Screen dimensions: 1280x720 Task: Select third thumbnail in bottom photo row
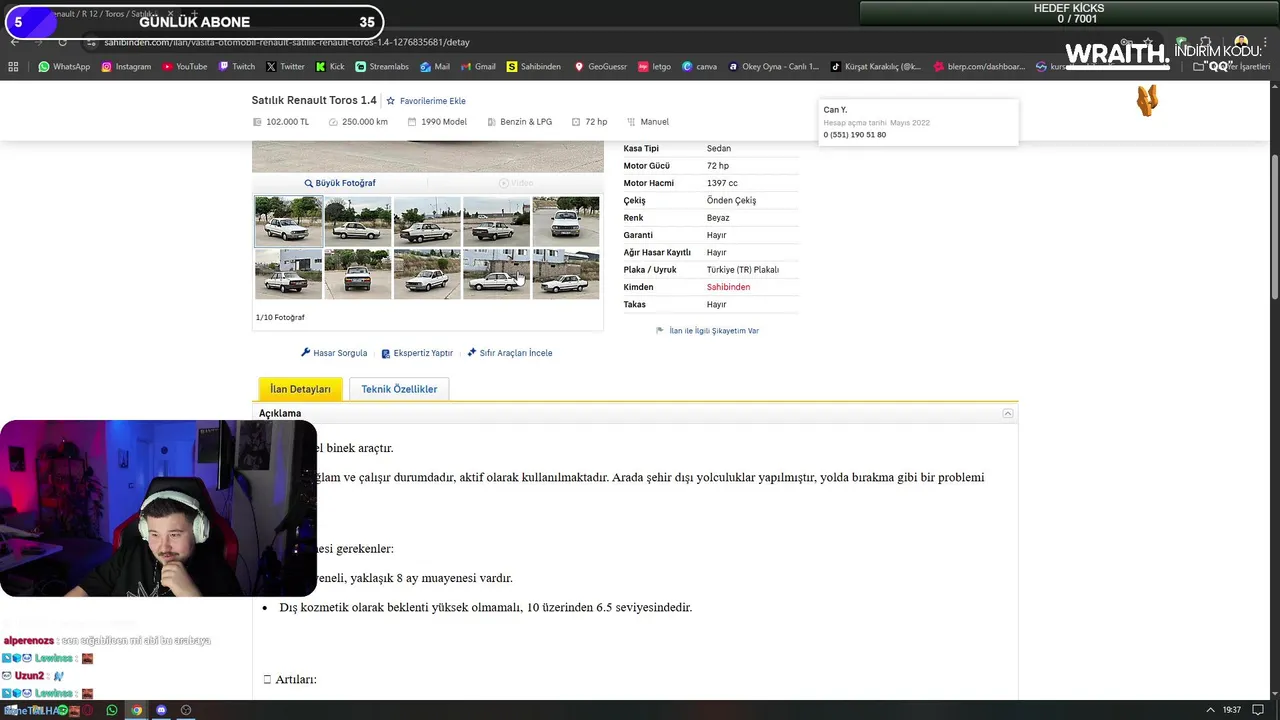point(427,274)
